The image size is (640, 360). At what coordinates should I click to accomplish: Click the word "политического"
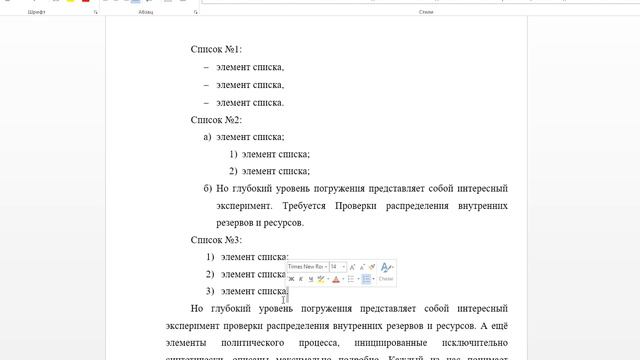252,343
